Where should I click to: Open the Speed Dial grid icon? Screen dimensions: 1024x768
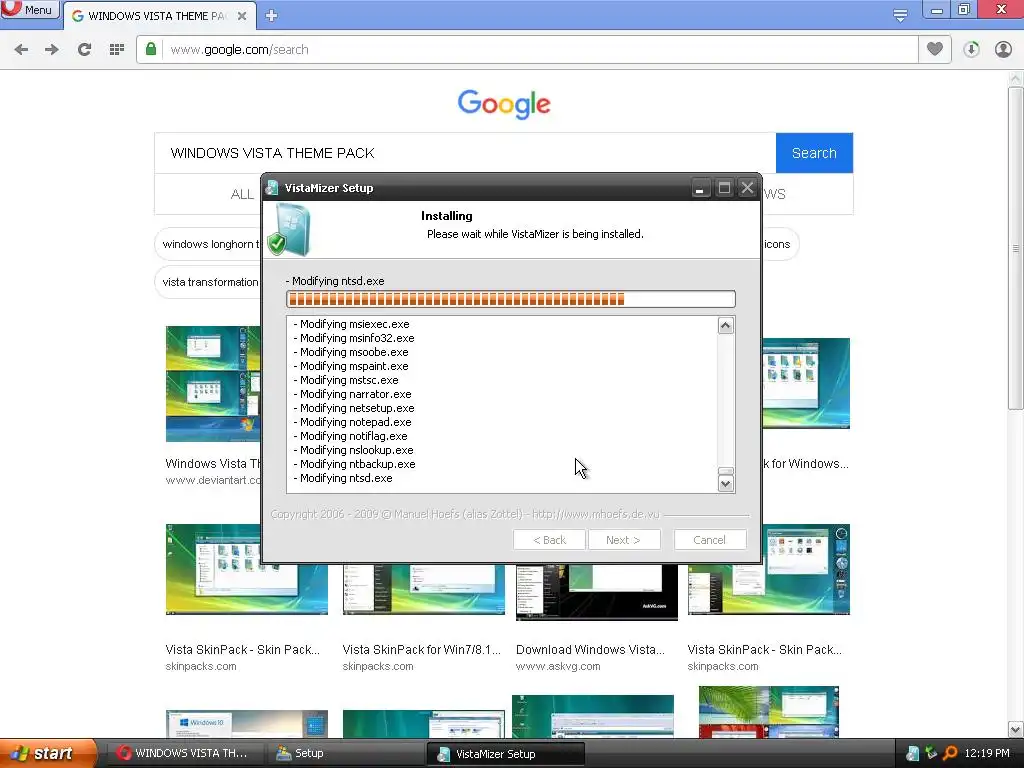(x=117, y=50)
